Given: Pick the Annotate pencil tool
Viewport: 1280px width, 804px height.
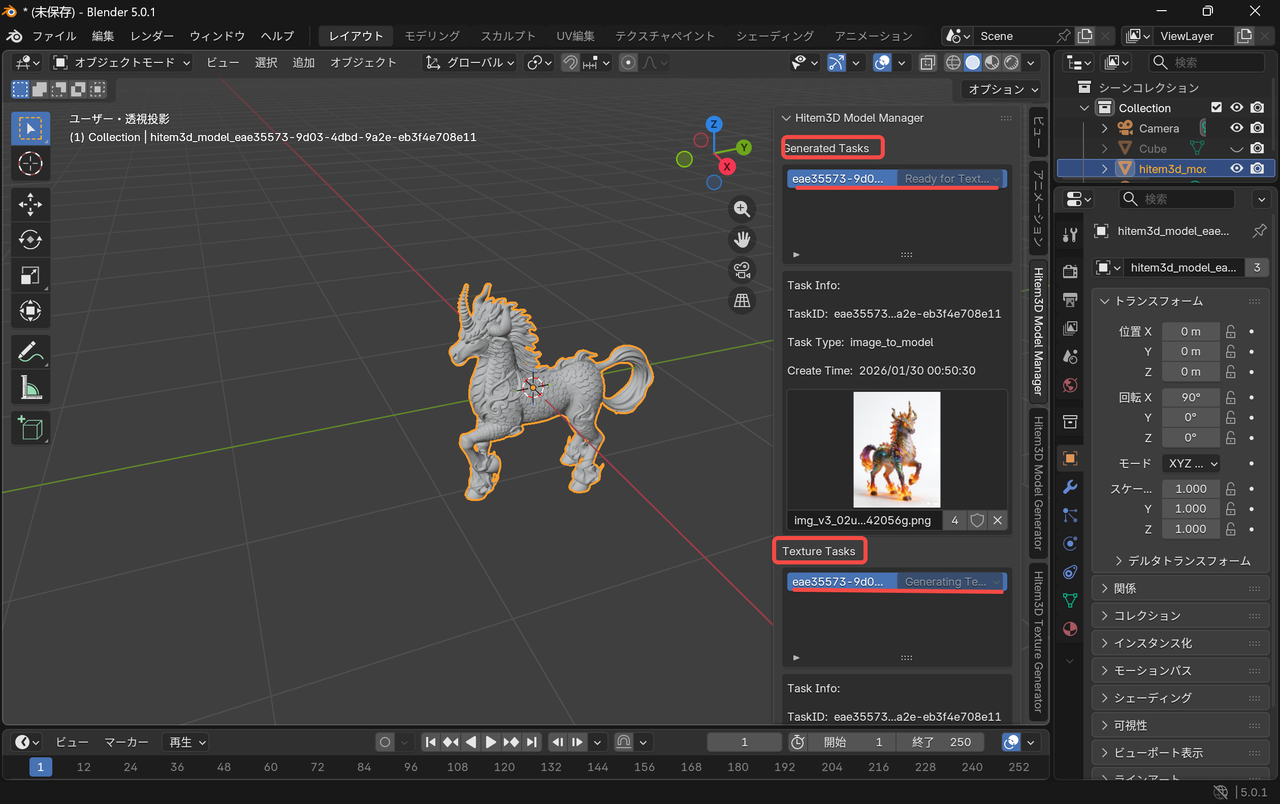Looking at the screenshot, I should pos(30,352).
